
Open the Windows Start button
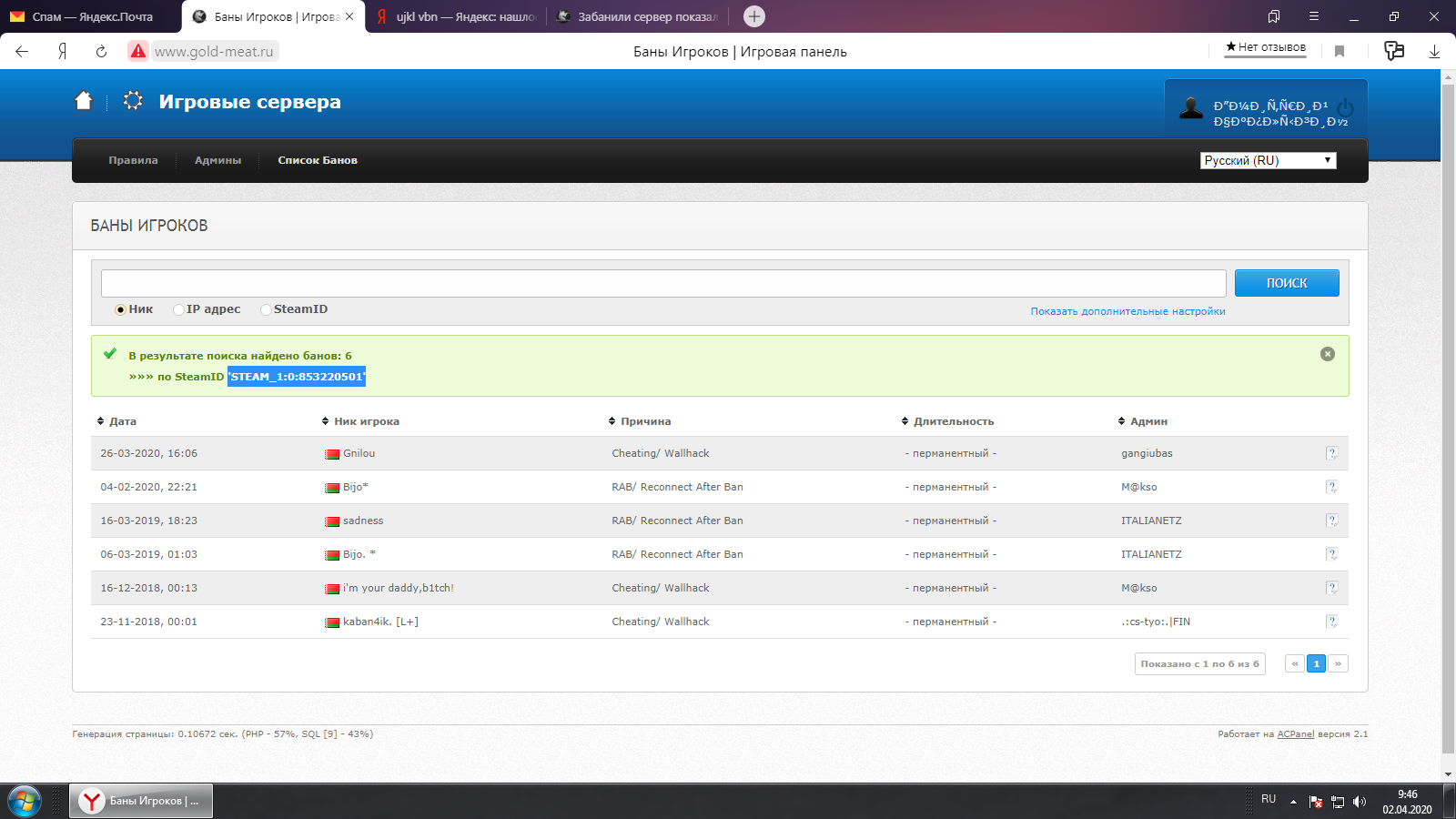point(25,801)
